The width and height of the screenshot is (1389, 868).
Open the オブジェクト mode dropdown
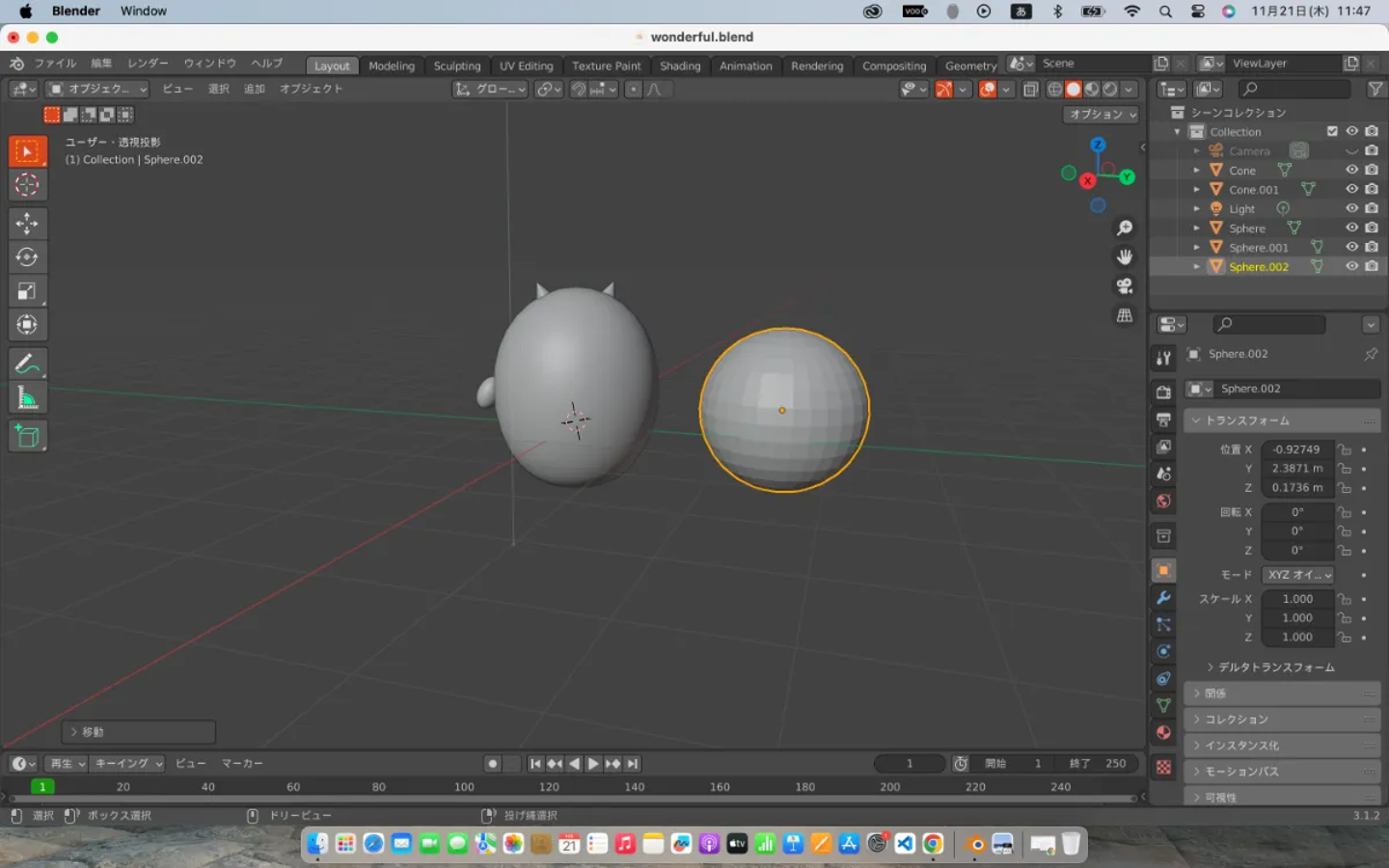97,89
